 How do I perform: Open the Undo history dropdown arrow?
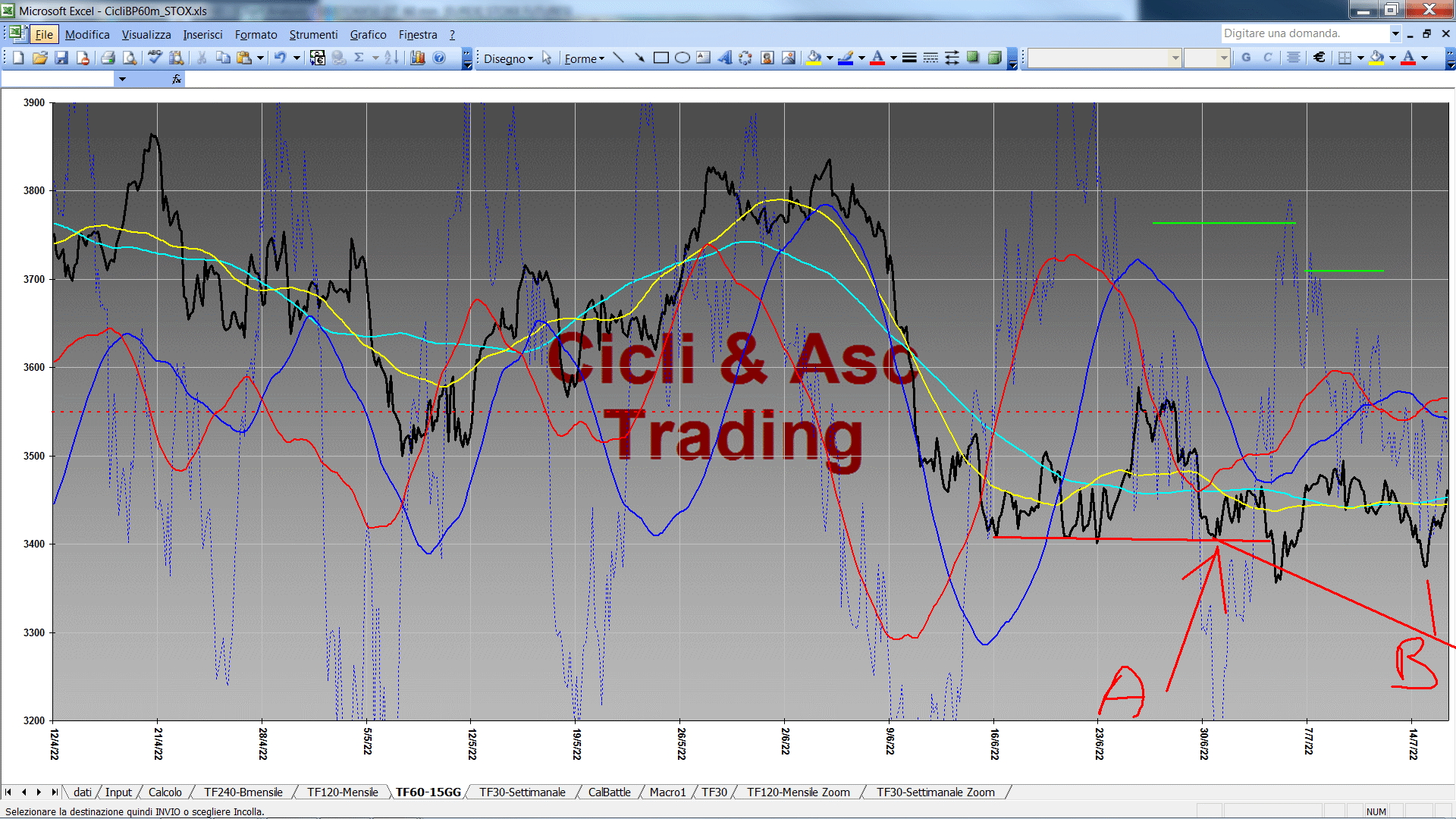point(297,58)
